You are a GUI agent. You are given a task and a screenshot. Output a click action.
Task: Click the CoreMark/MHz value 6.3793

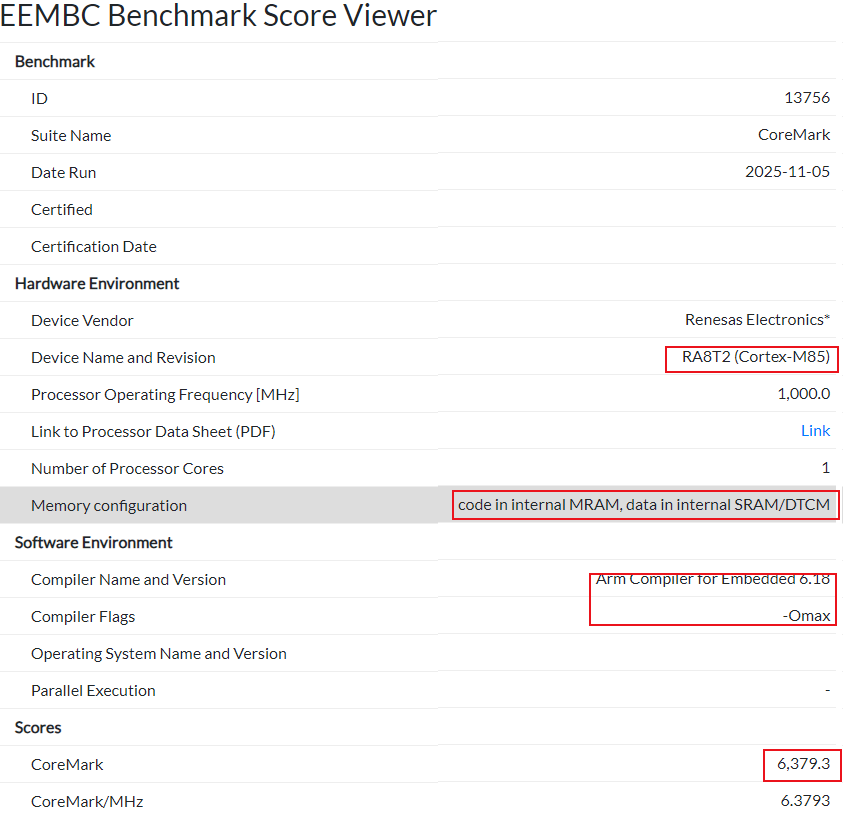tap(805, 801)
